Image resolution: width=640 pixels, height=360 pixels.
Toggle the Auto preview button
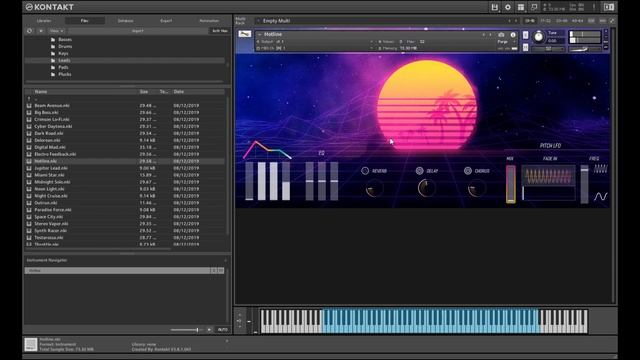(222, 329)
